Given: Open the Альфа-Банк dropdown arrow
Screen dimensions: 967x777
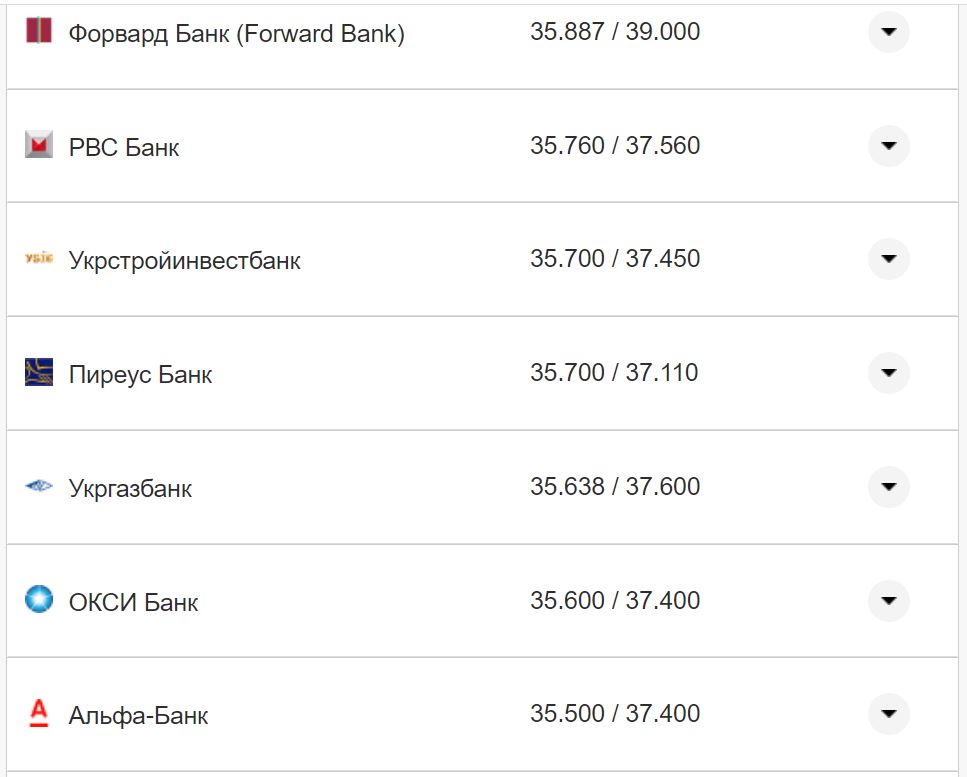Looking at the screenshot, I should [x=888, y=714].
